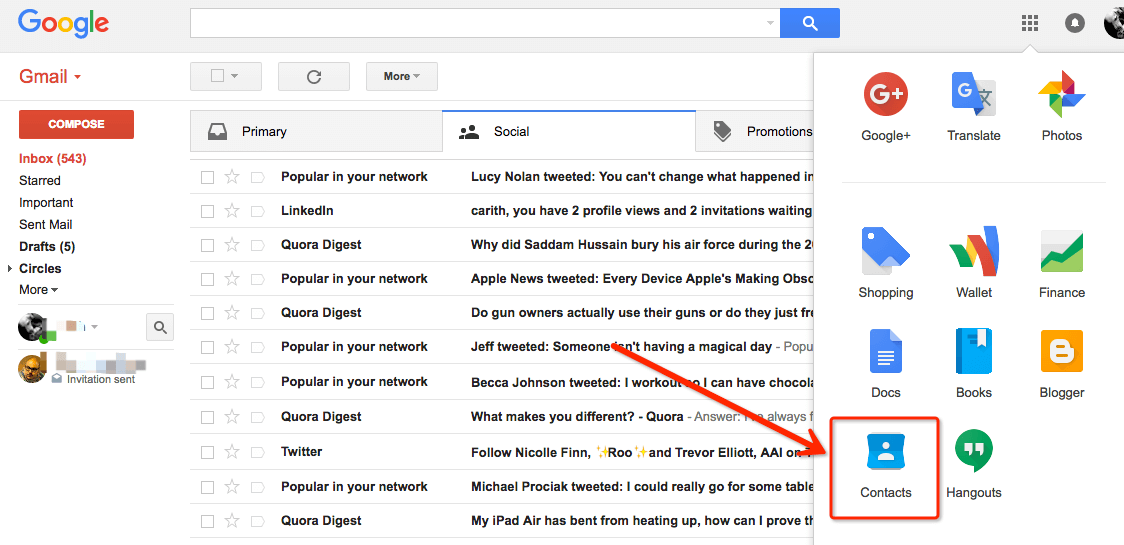
Task: Open Docs from apps menu
Action: (x=886, y=364)
